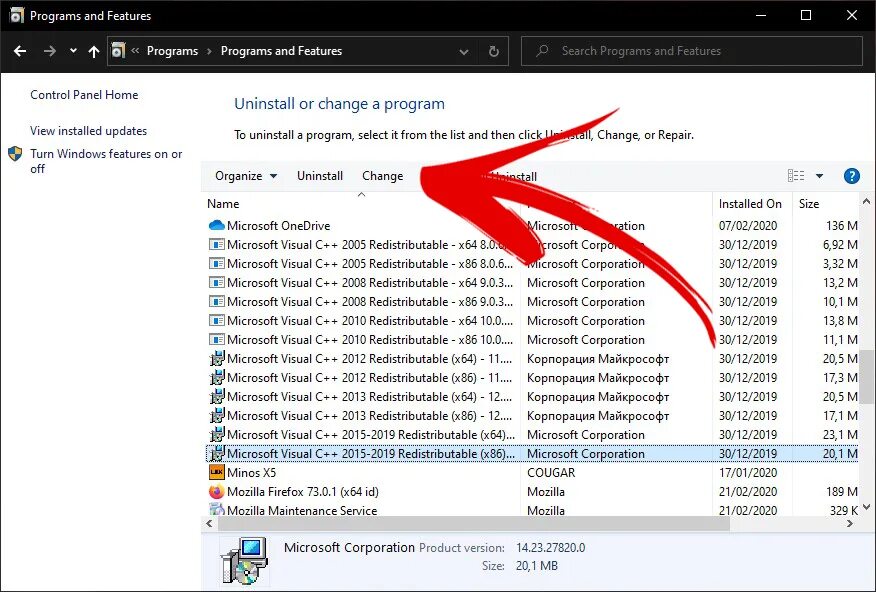Sort by Installed On column header

[750, 204]
